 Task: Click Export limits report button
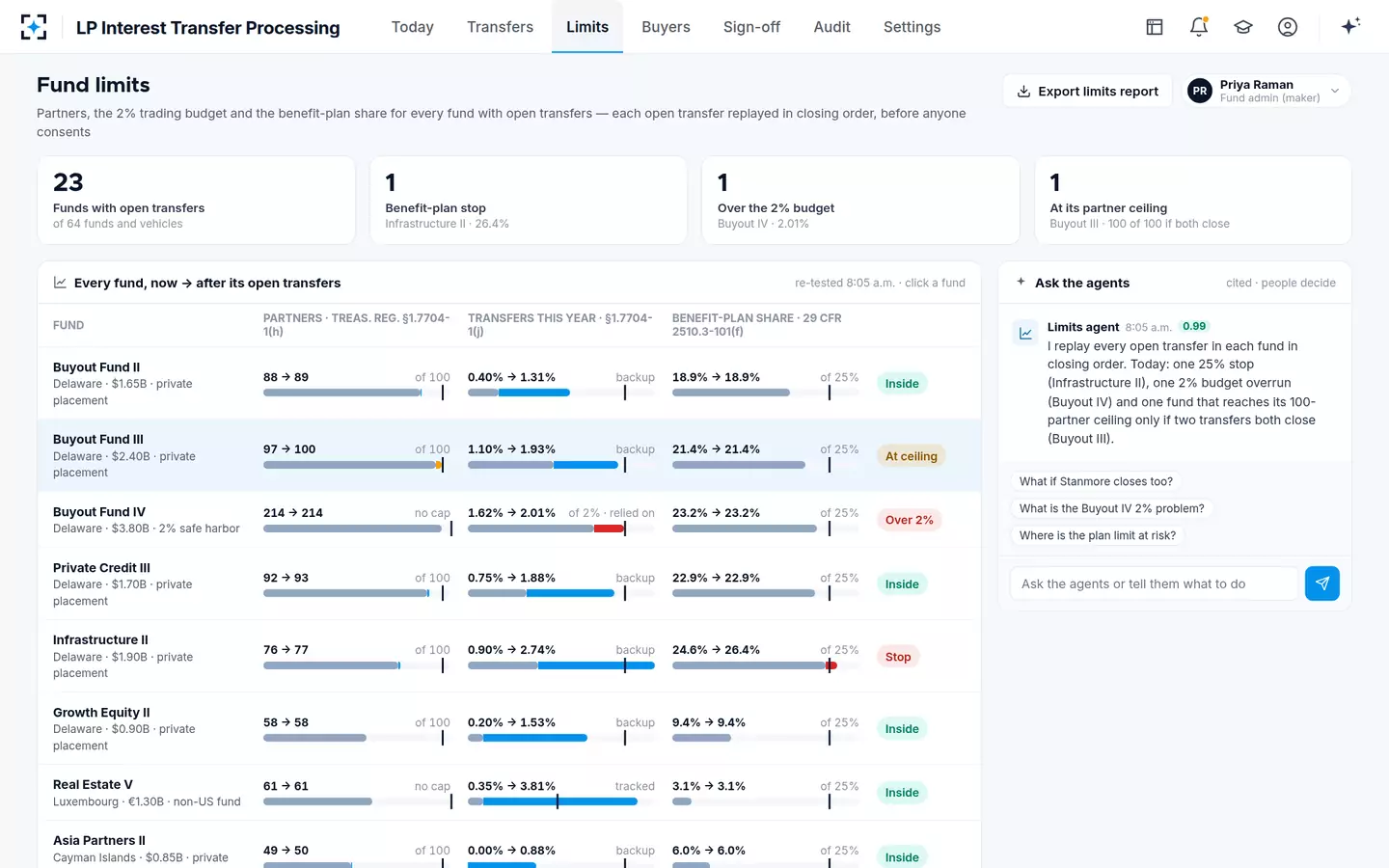(x=1087, y=91)
